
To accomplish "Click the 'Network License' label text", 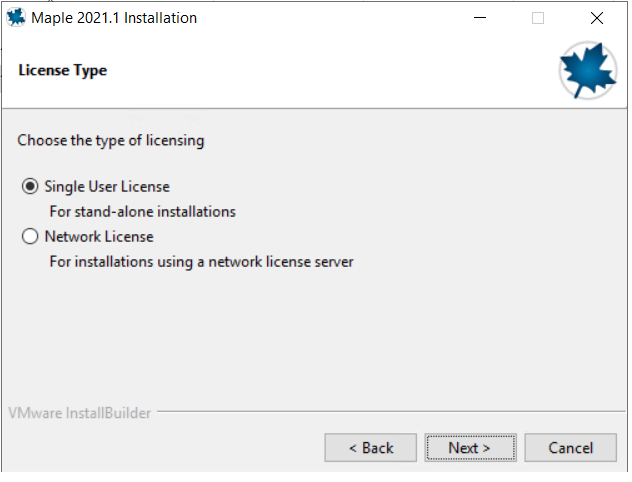I will [99, 237].
